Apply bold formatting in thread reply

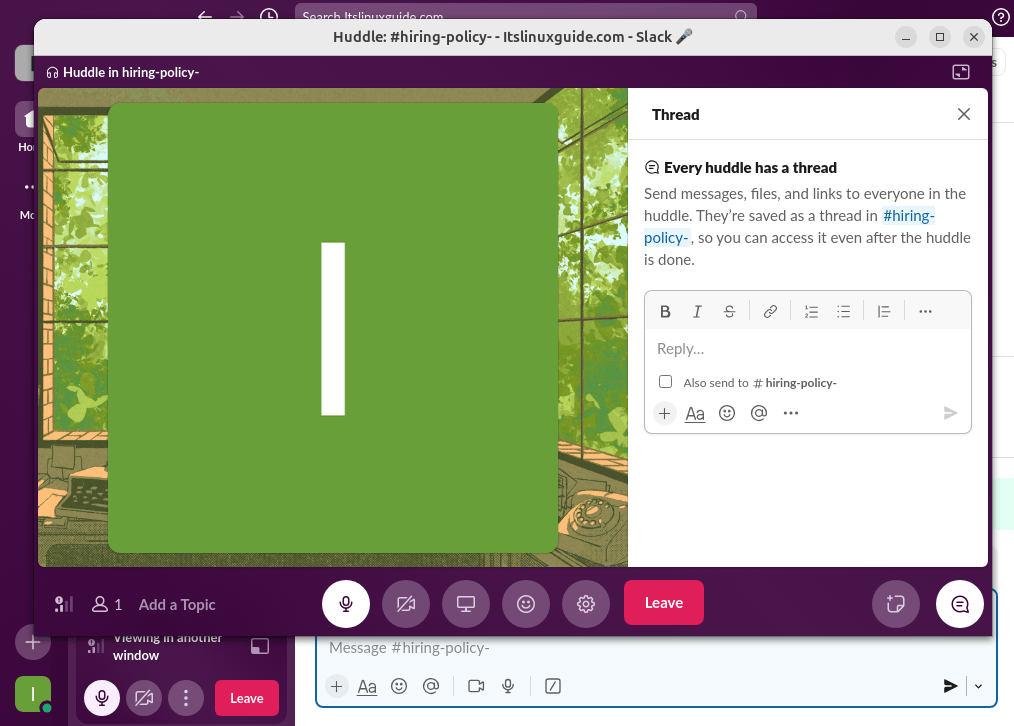point(665,312)
